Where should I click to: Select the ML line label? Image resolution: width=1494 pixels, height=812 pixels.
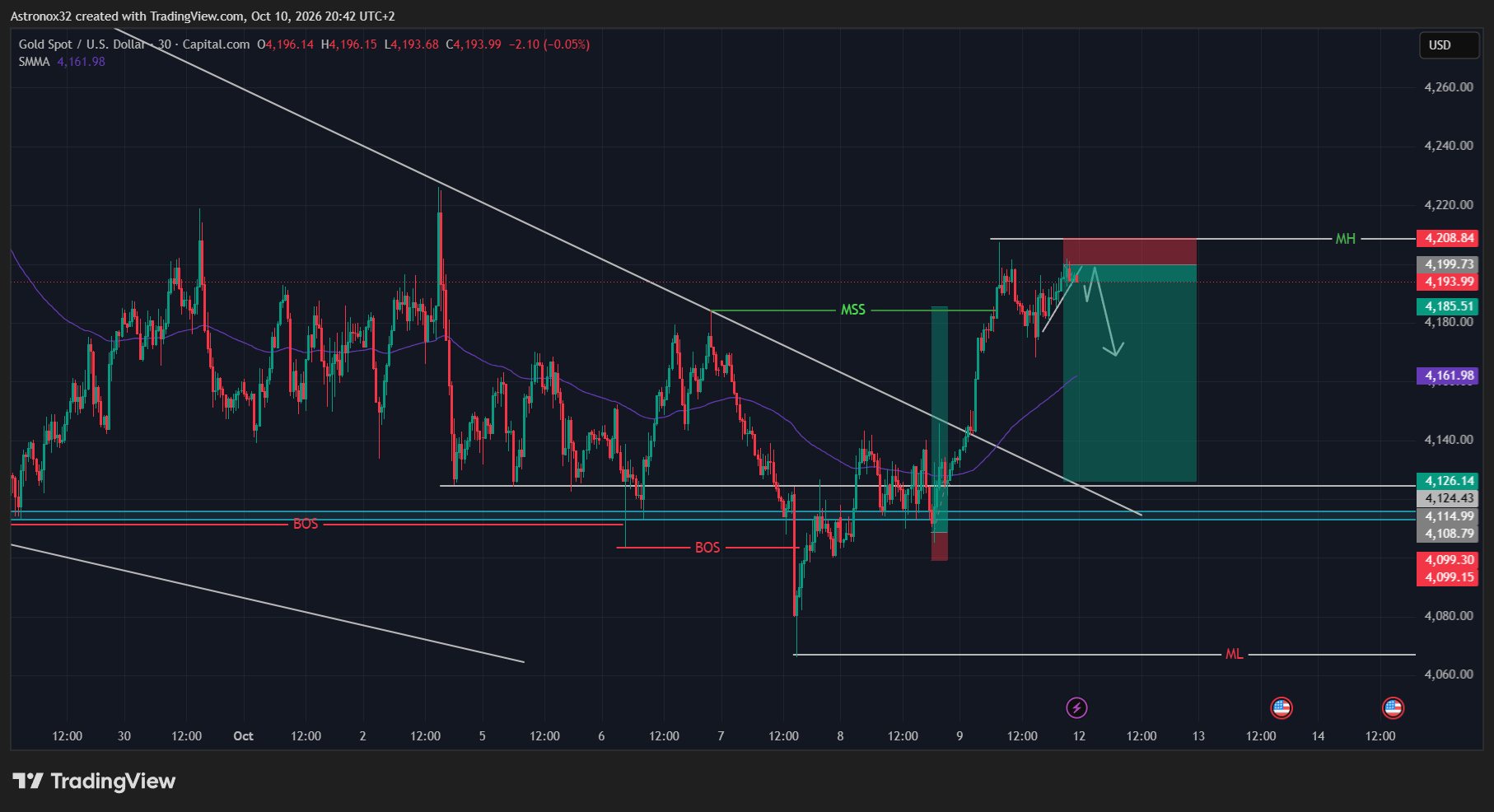1234,654
